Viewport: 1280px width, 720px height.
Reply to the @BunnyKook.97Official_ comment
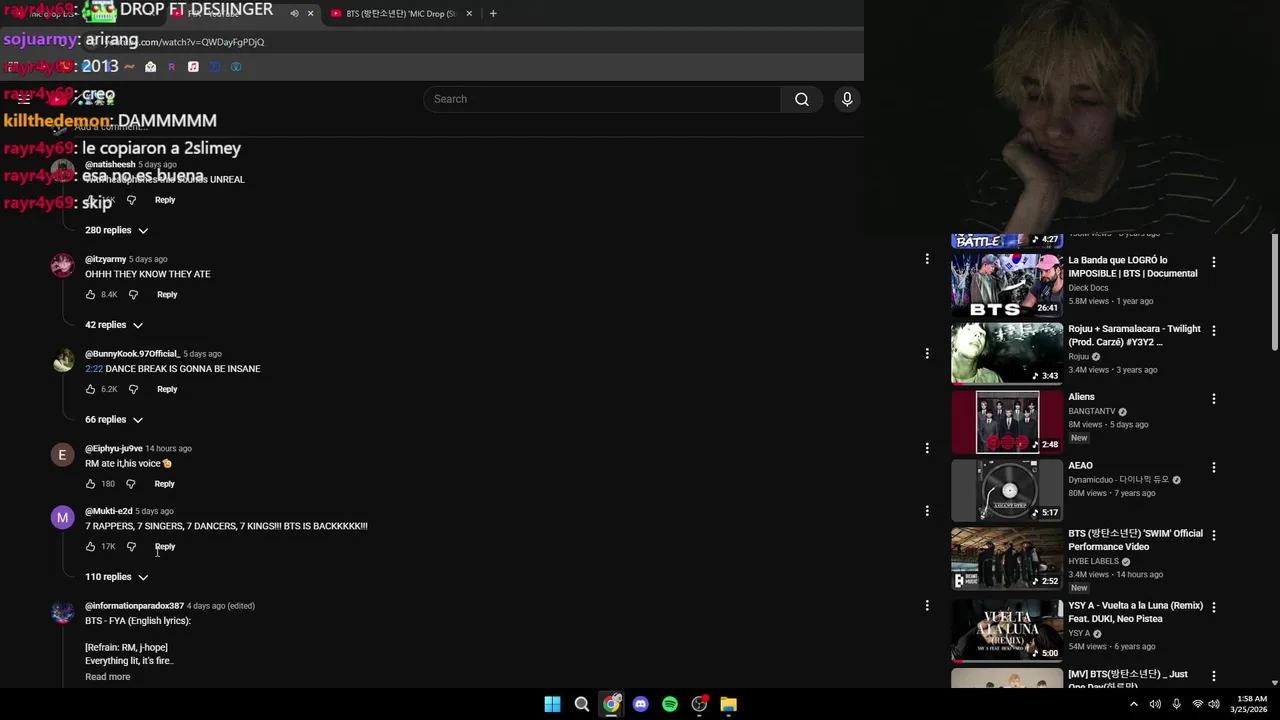click(x=167, y=389)
